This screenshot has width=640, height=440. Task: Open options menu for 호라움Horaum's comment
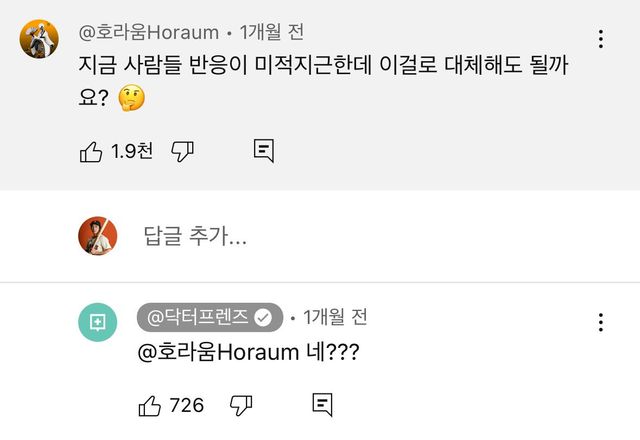tap(600, 39)
